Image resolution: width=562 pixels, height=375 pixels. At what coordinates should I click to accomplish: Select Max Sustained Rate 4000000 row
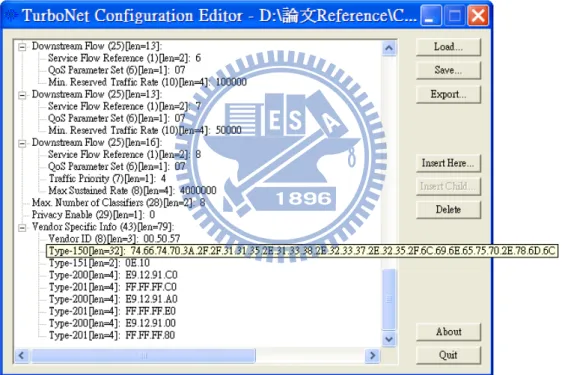pyautogui.click(x=132, y=190)
